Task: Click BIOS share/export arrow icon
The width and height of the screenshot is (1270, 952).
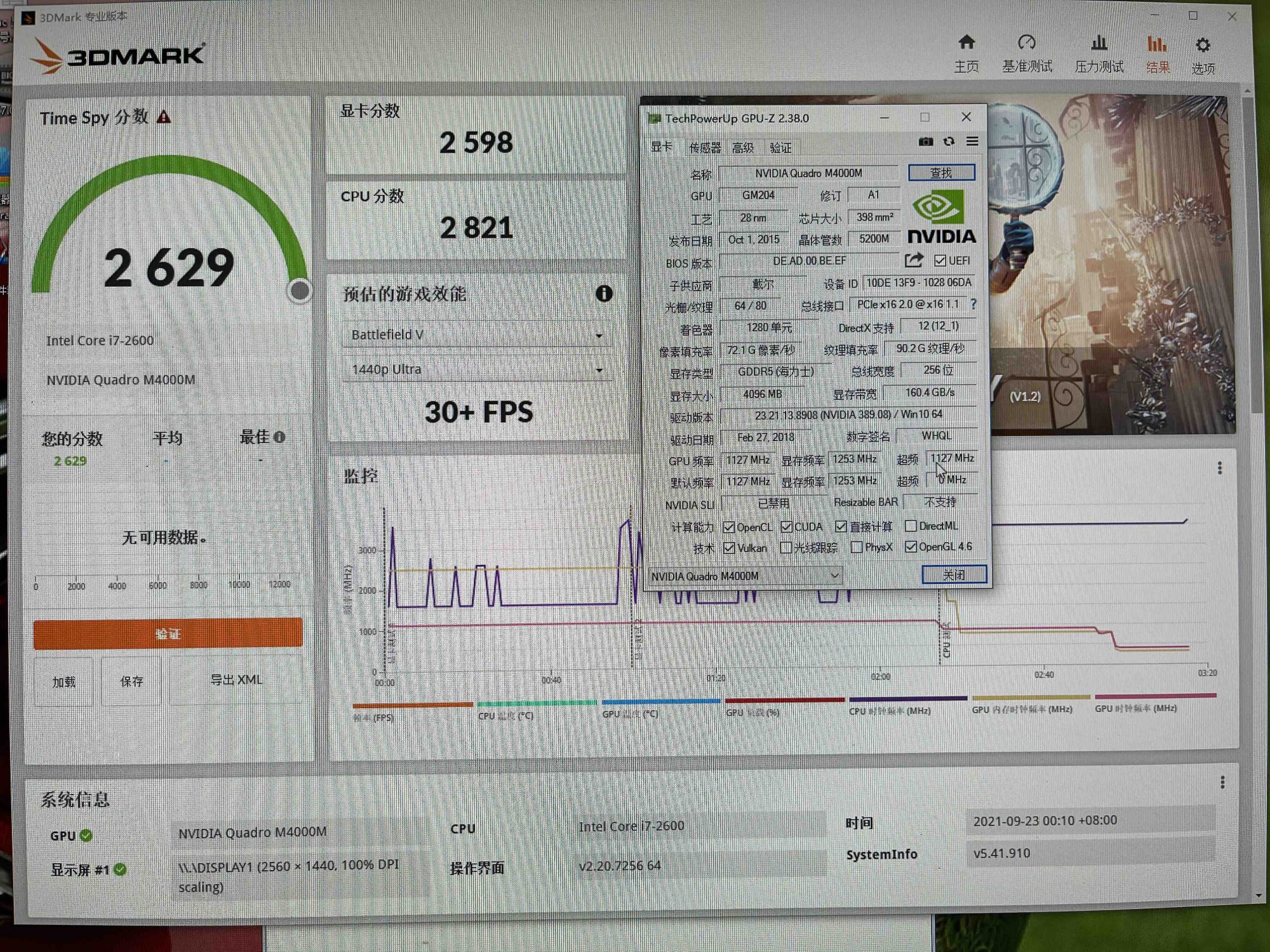Action: pyautogui.click(x=913, y=260)
